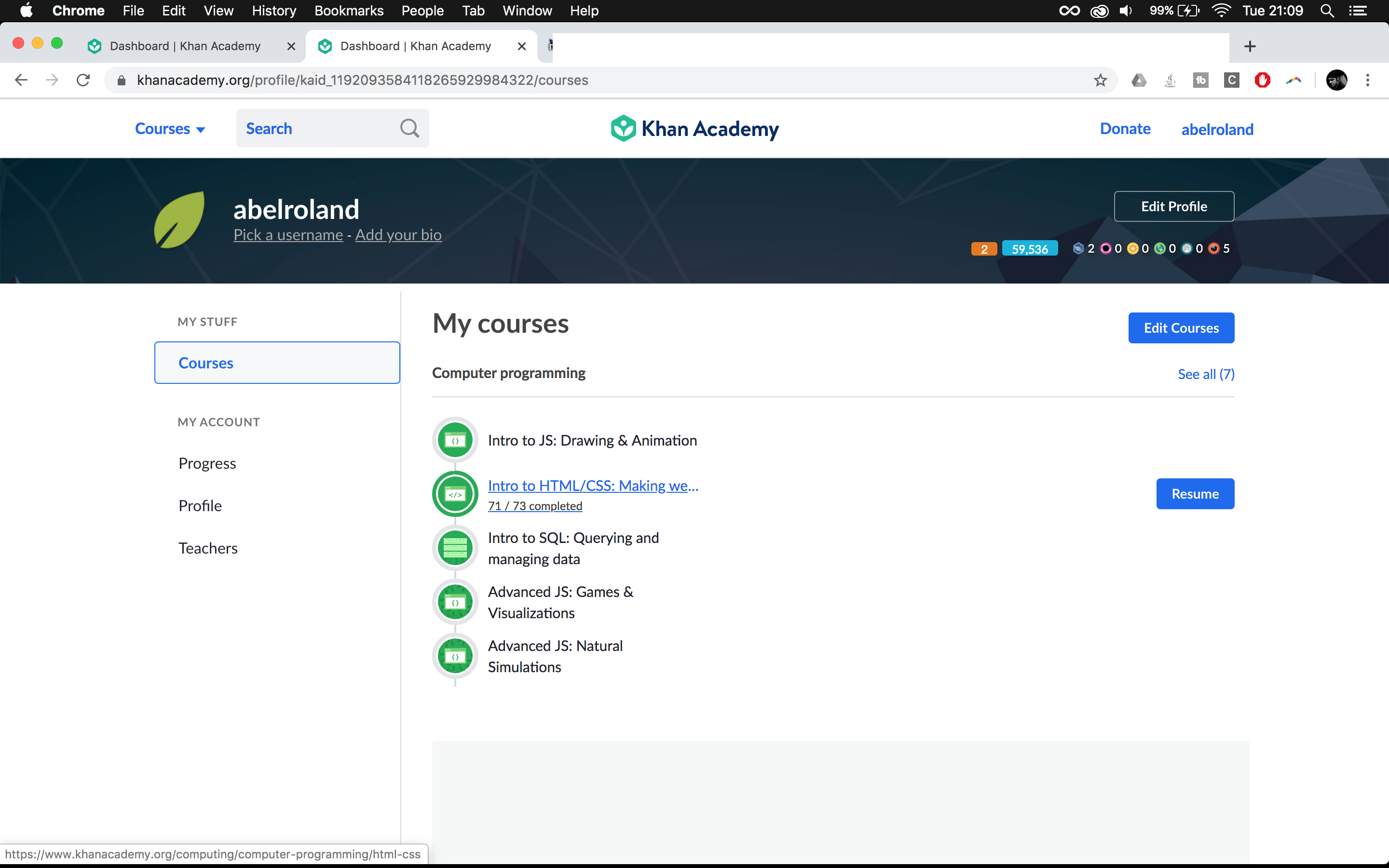Open the Chrome File menu
This screenshot has width=1389, height=868.
pos(133,11)
